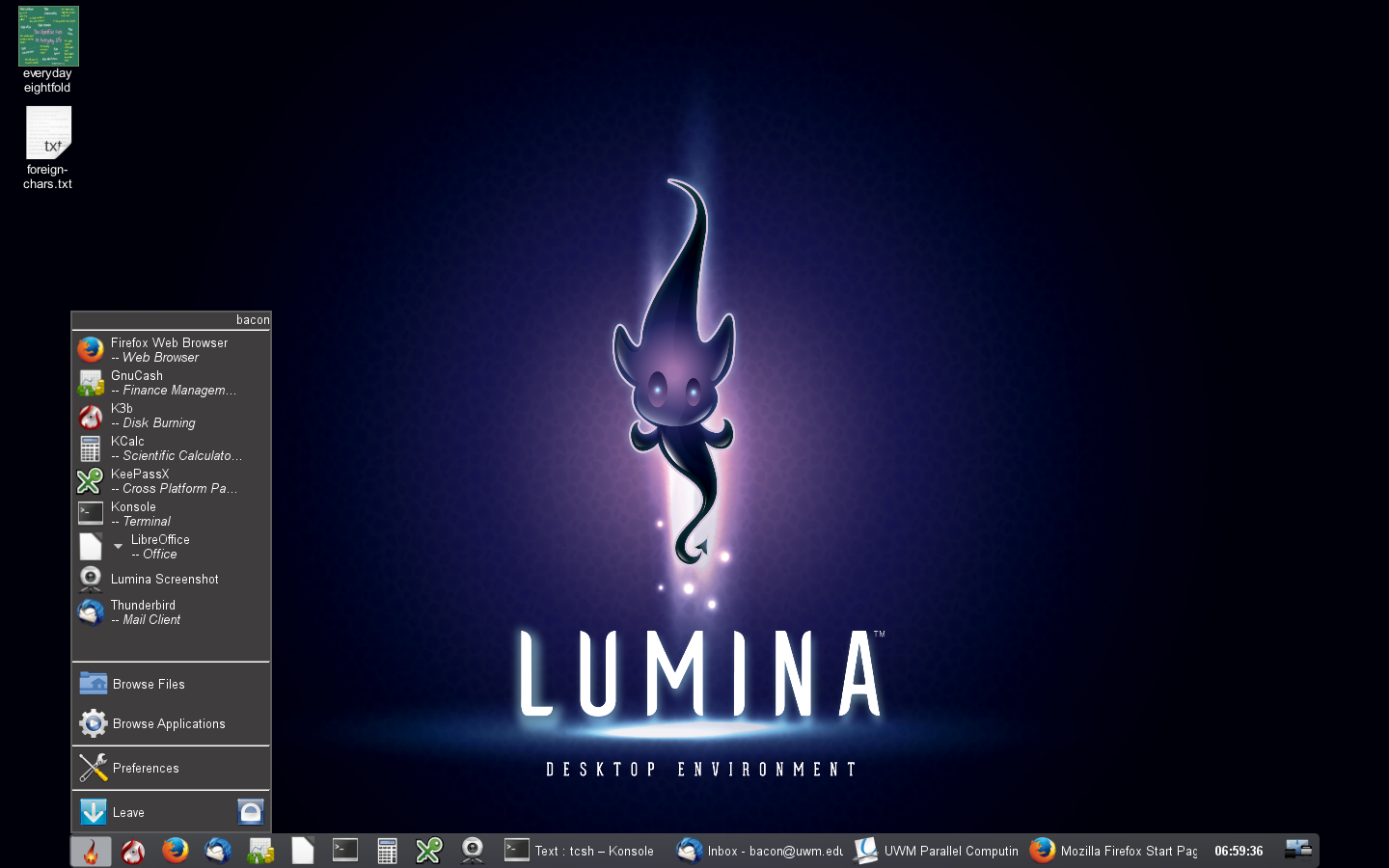The width and height of the screenshot is (1389, 868).
Task: Launch Lumina Screenshot from the panel webcam icon
Action: 473,851
